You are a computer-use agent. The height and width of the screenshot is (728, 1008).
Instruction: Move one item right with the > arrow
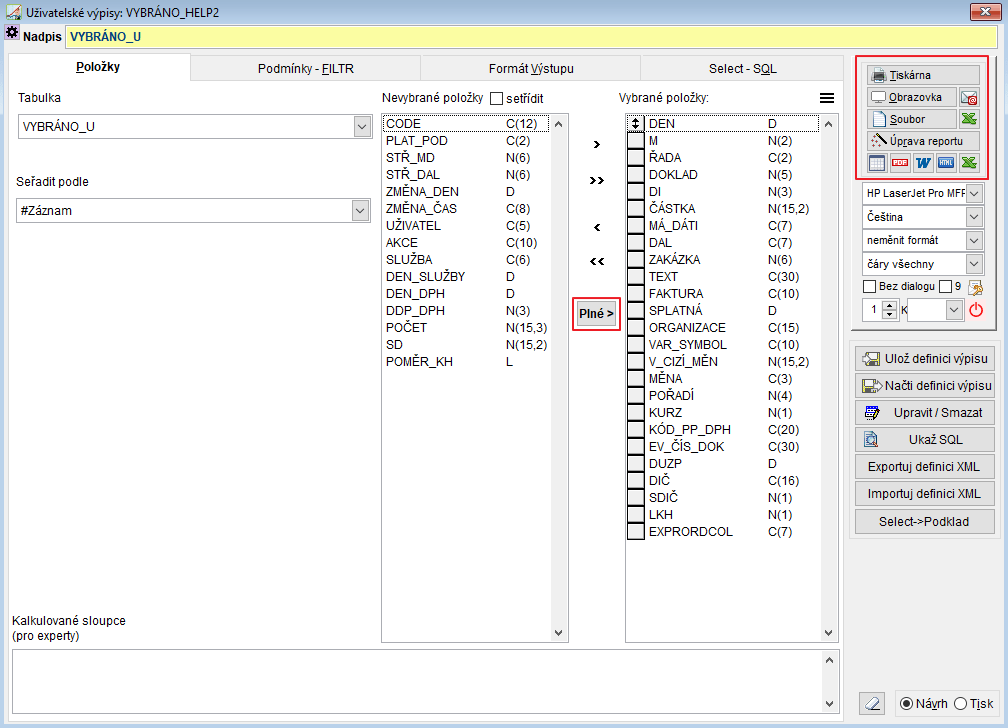pyautogui.click(x=597, y=144)
